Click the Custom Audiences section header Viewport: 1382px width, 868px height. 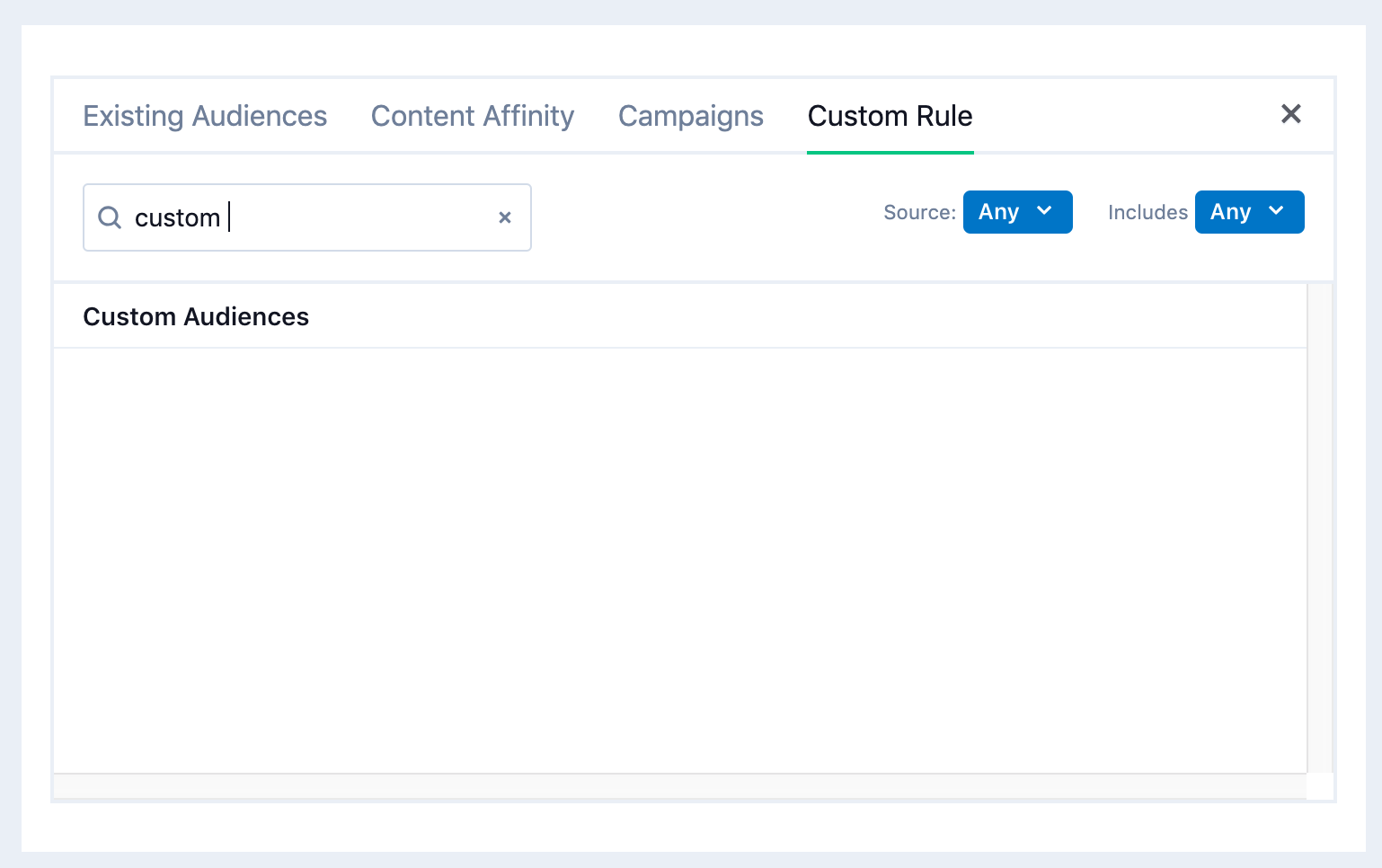coord(196,316)
